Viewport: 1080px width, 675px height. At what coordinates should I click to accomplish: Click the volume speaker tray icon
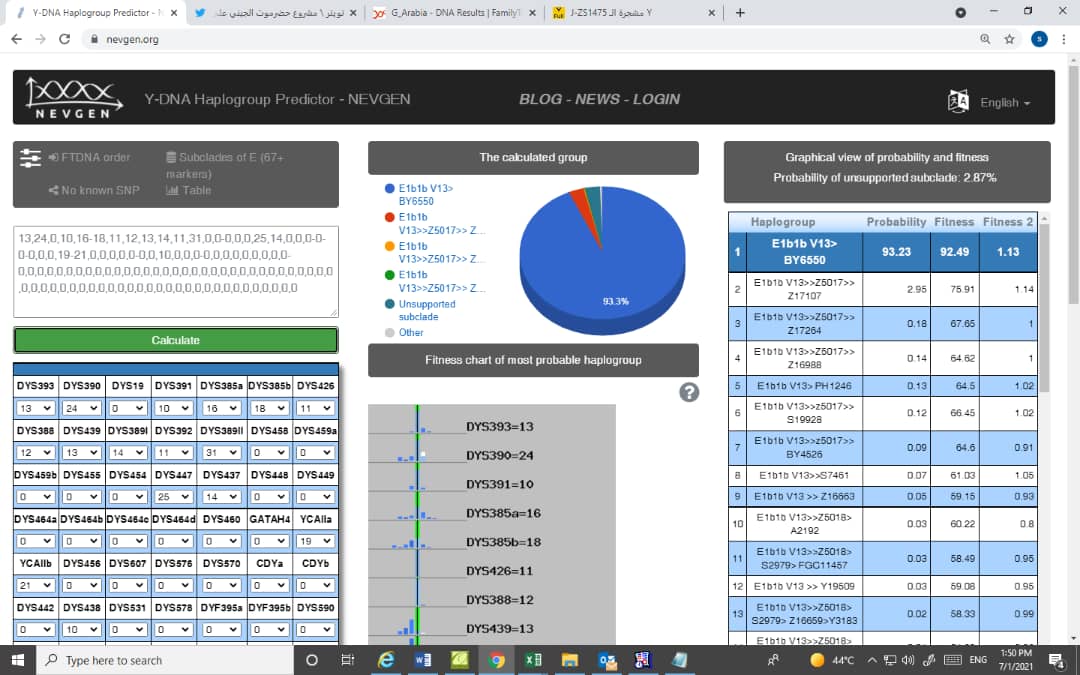click(908, 660)
